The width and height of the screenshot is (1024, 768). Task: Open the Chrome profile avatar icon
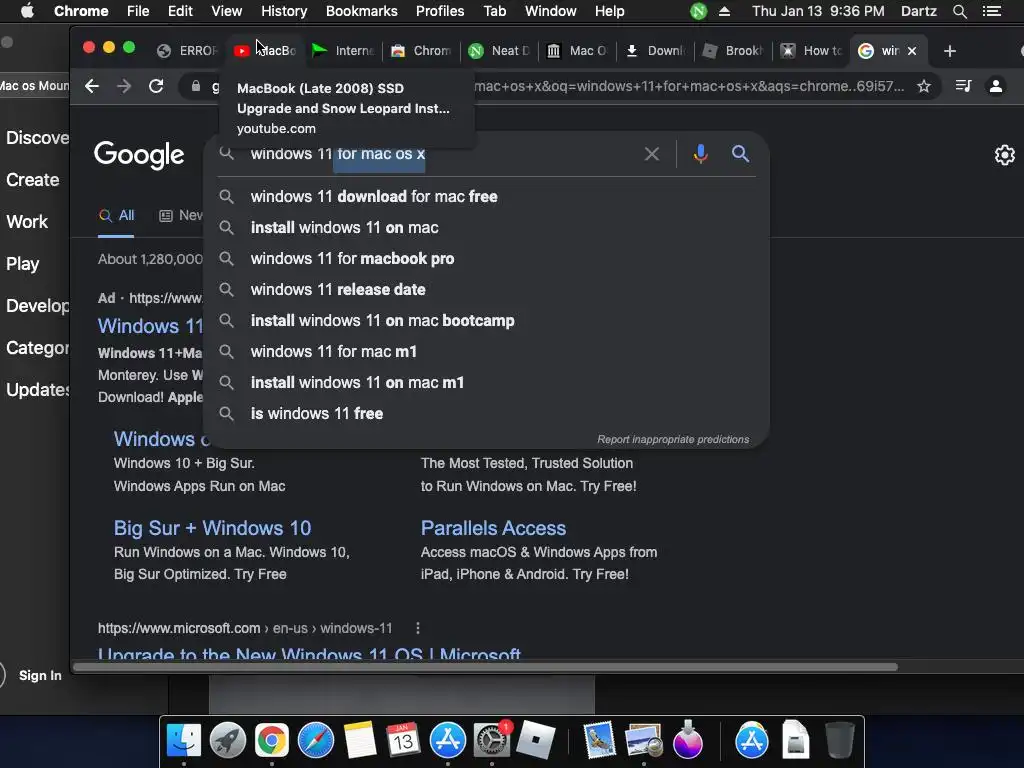point(996,86)
